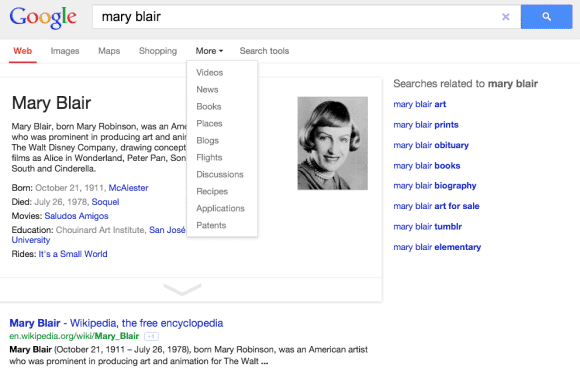
Task: Open the Saludos Amigos movie link
Action: point(77,216)
